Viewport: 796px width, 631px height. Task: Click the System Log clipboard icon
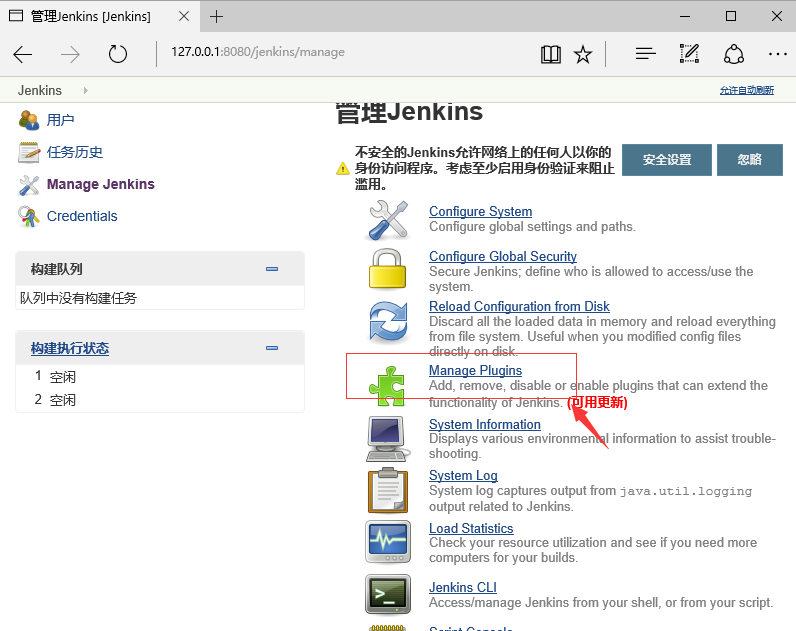tap(388, 490)
